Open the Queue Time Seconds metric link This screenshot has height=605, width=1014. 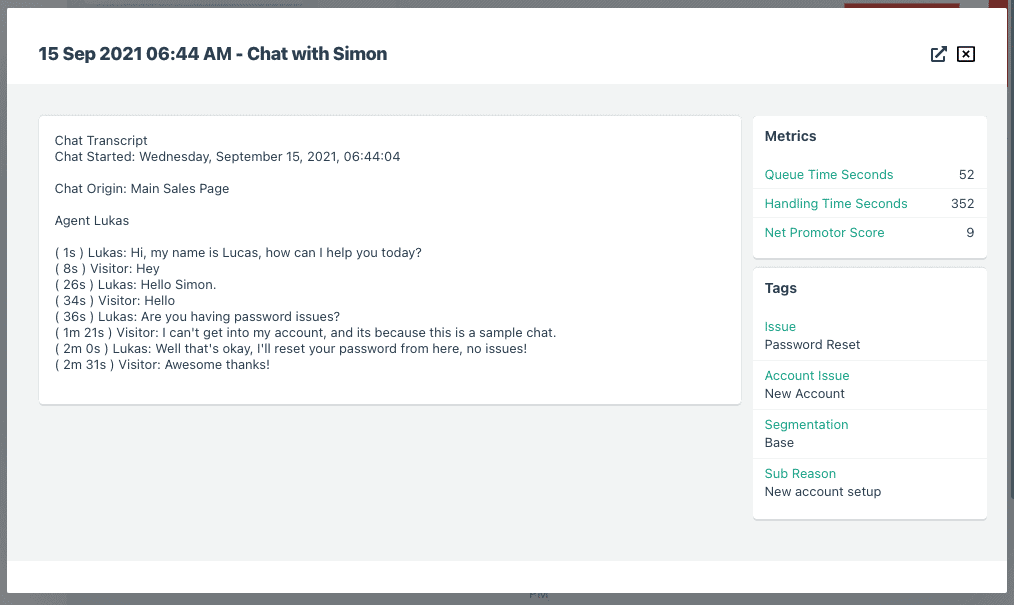pyautogui.click(x=828, y=175)
